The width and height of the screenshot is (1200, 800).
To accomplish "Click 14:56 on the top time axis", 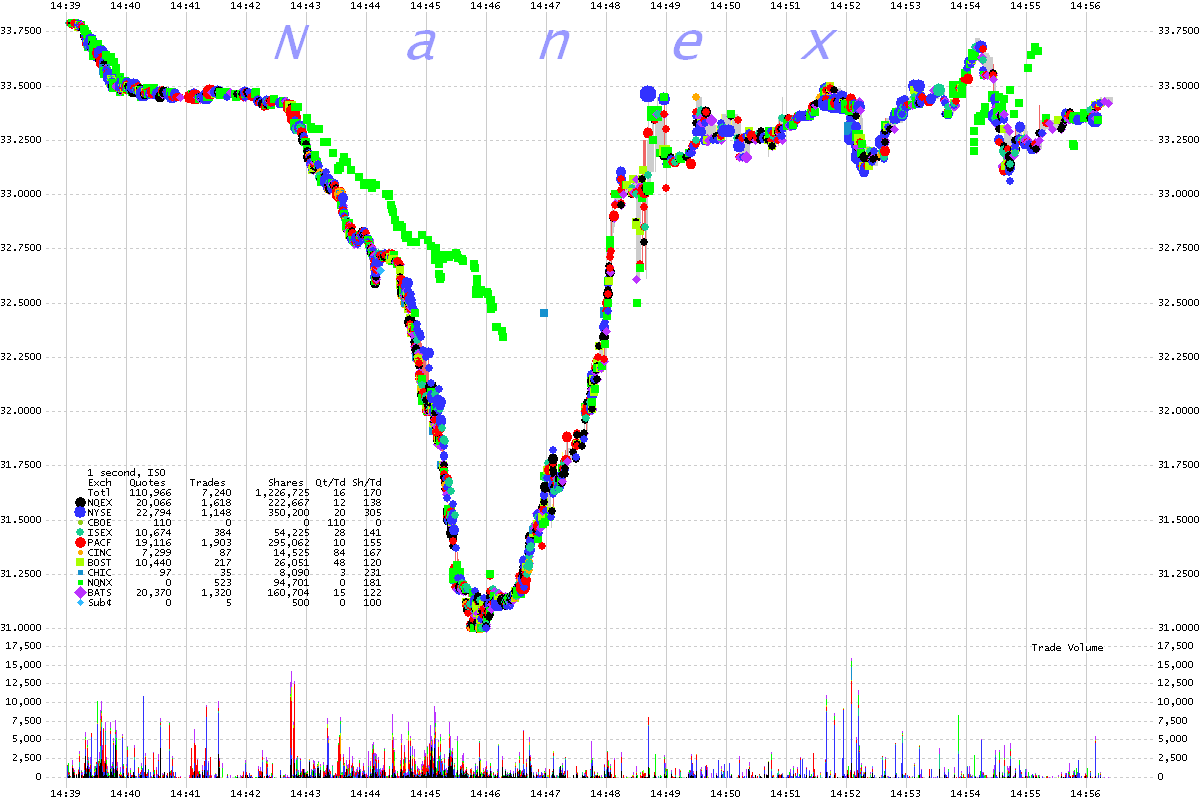I will point(1084,6).
